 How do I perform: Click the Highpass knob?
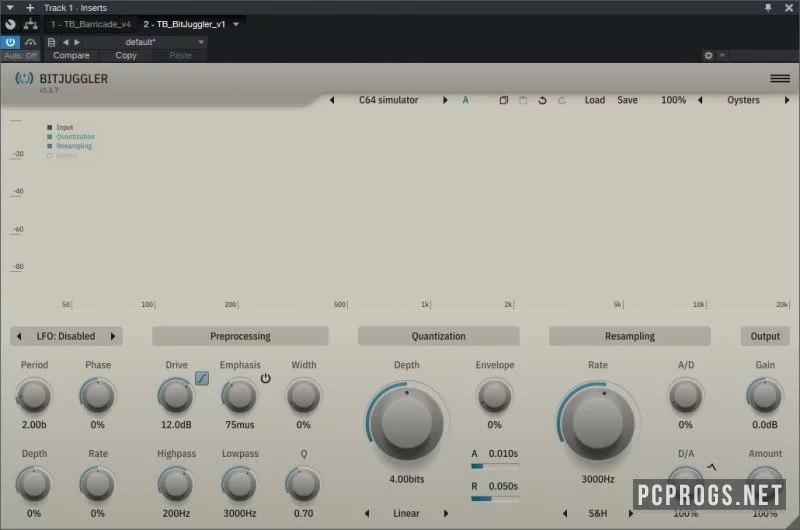[176, 484]
